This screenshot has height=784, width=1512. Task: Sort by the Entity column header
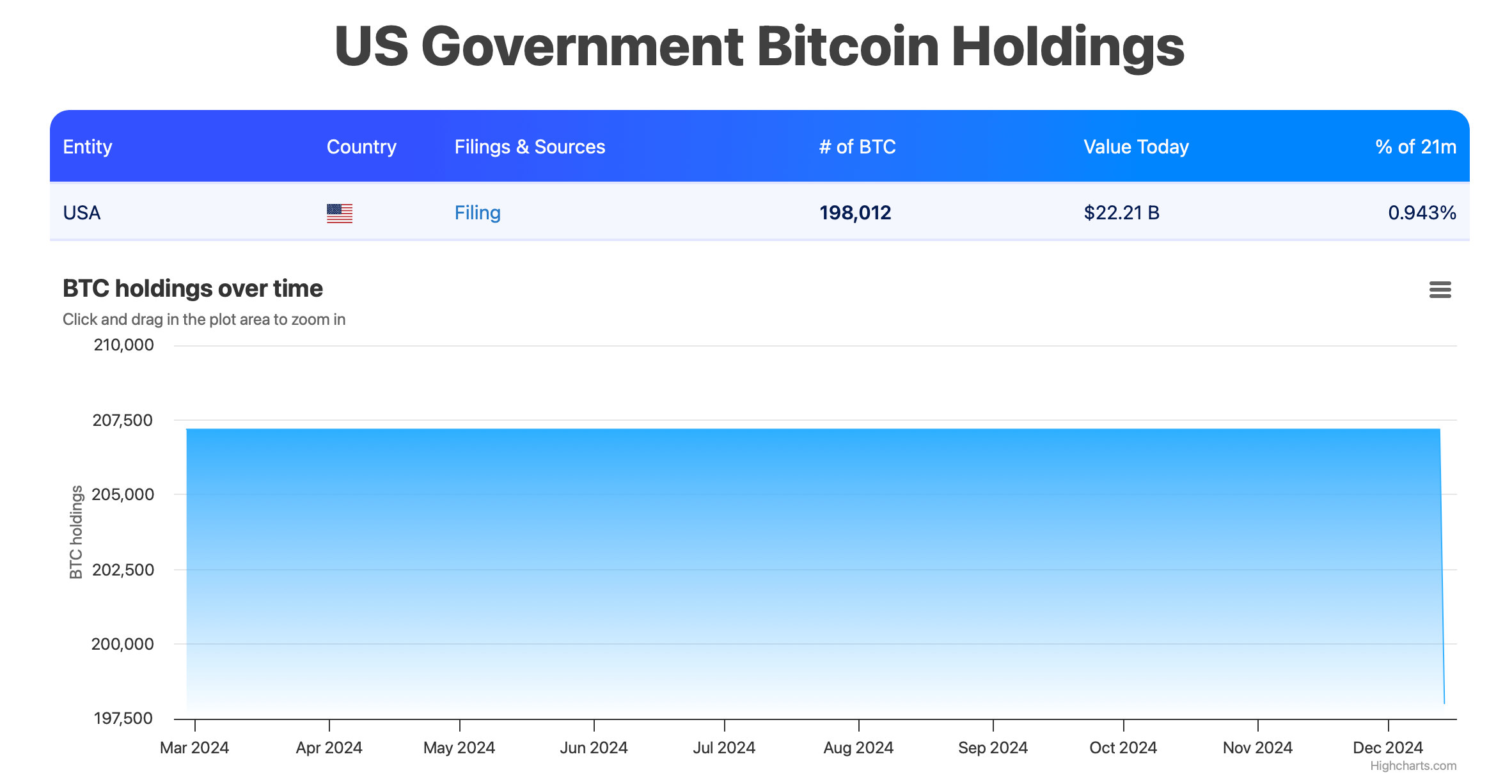[88, 147]
